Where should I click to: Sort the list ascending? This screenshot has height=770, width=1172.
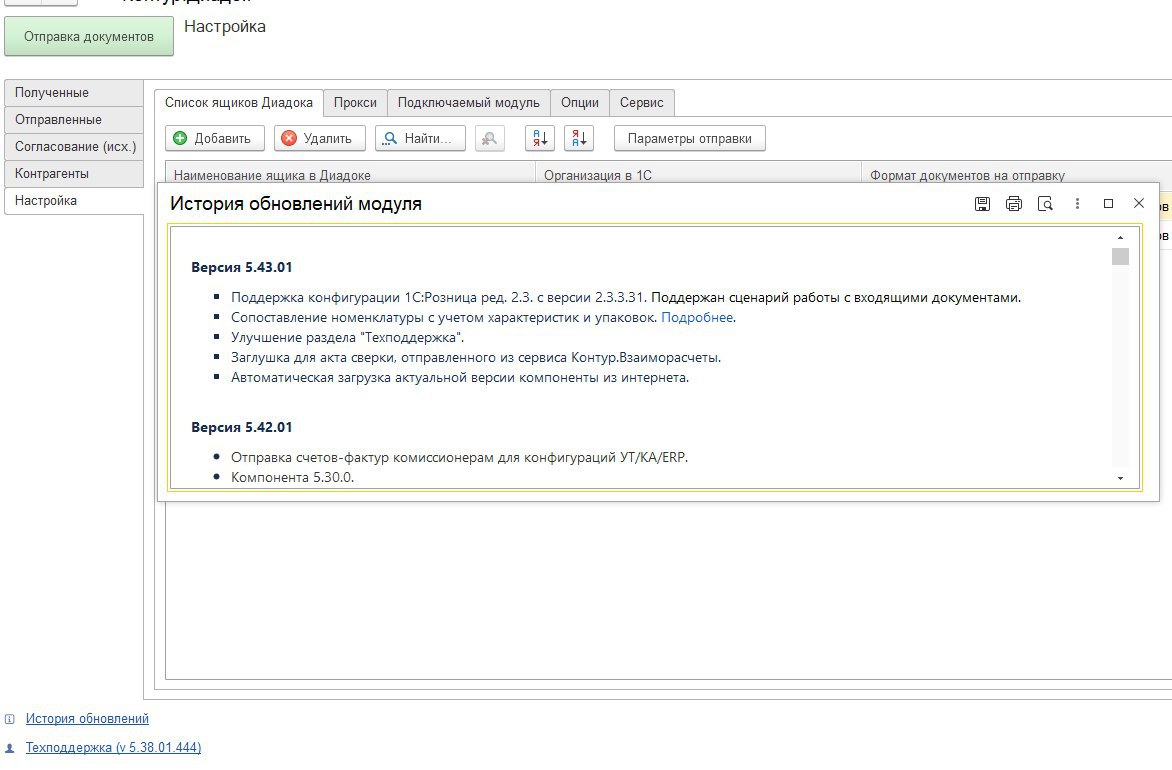pos(540,138)
